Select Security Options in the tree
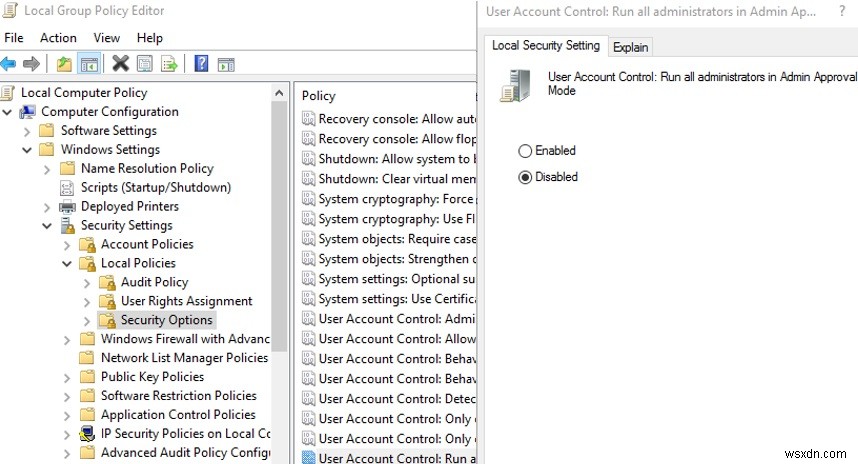The image size is (858, 464). tap(166, 320)
